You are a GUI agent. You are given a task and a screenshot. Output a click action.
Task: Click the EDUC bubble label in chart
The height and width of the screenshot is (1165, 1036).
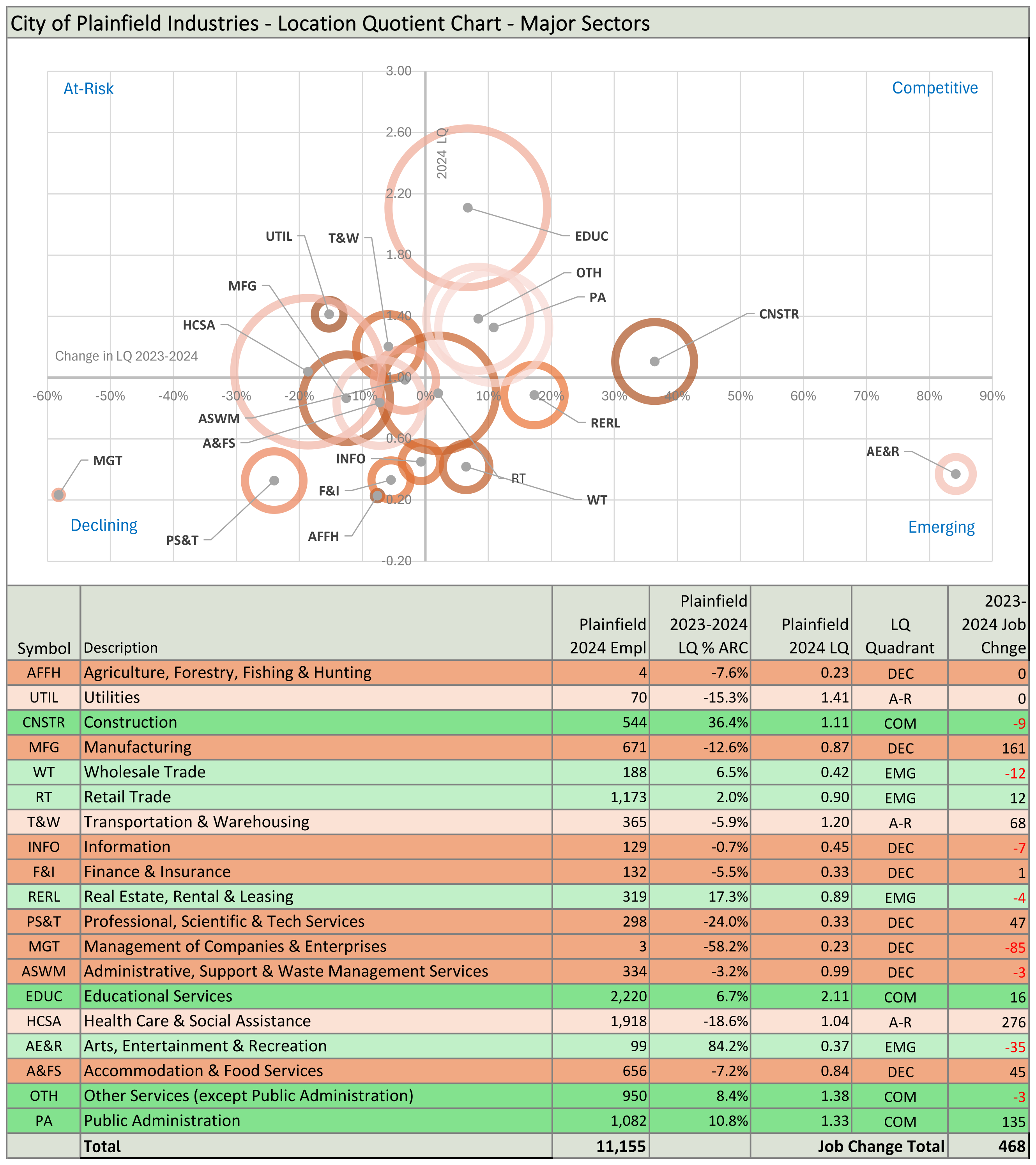(591, 237)
